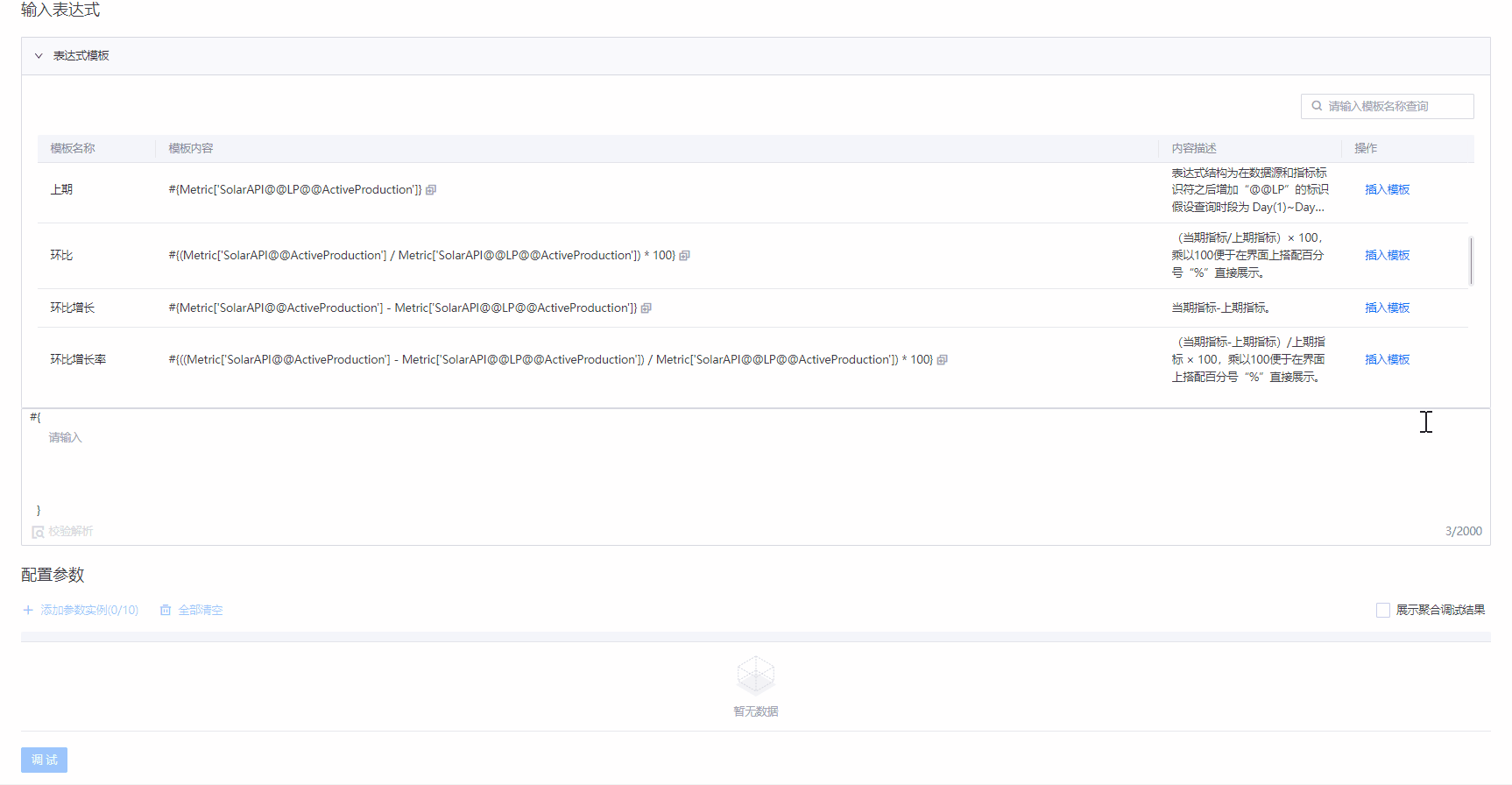Click the 内容描述 column header

click(x=1194, y=149)
